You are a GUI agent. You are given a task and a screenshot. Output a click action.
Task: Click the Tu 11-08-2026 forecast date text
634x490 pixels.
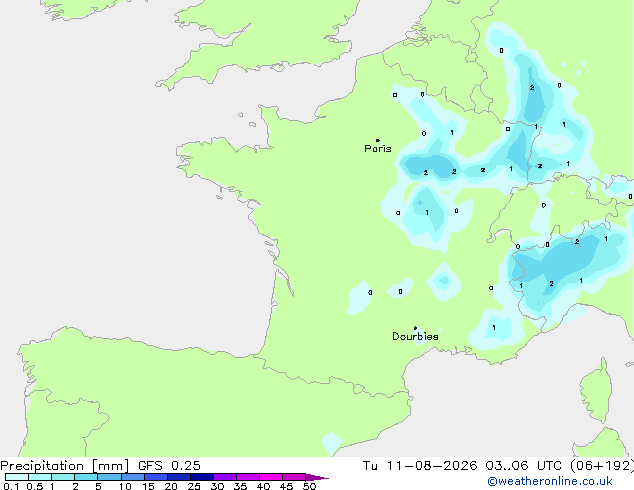click(x=420, y=466)
